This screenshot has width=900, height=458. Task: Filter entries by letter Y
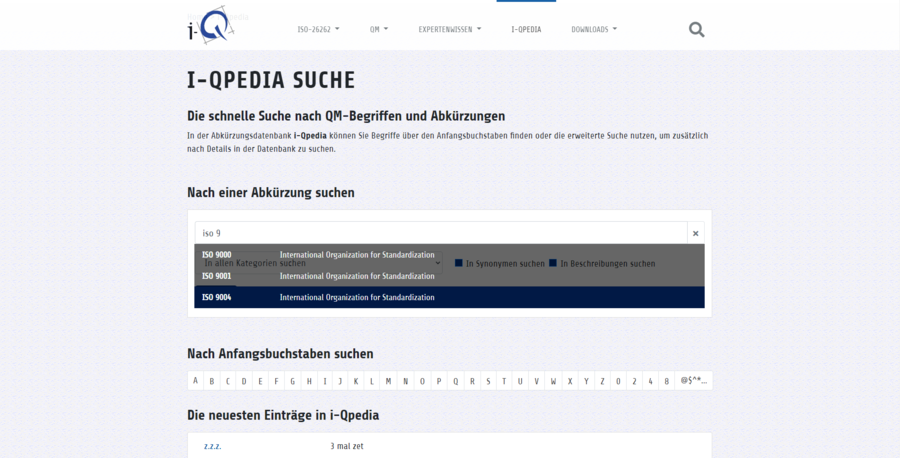point(586,381)
